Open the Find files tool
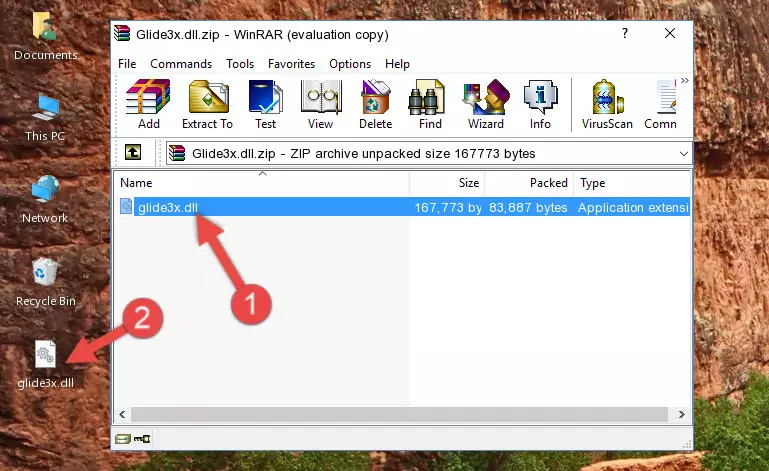Screen dimensions: 769x471 pos(430,104)
